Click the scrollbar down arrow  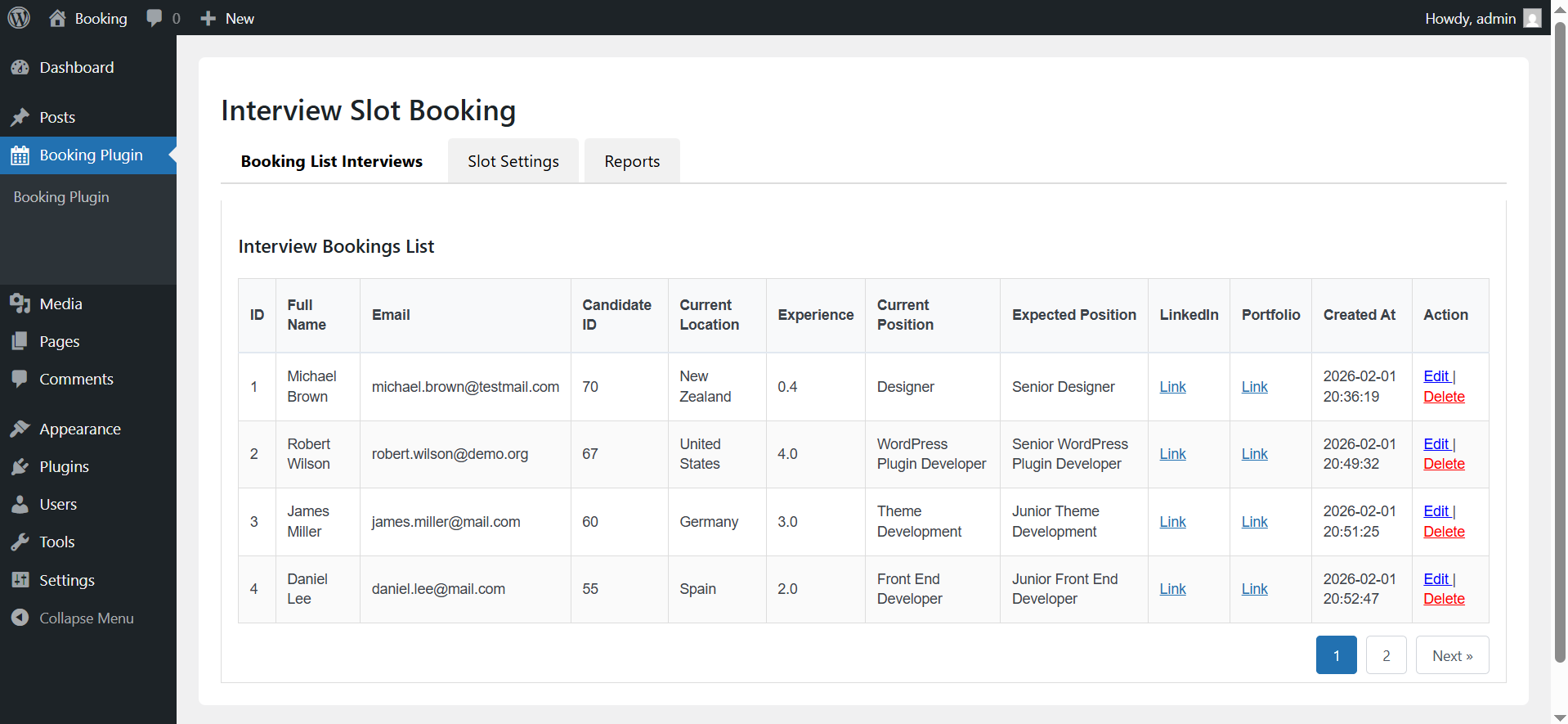coord(1560,717)
